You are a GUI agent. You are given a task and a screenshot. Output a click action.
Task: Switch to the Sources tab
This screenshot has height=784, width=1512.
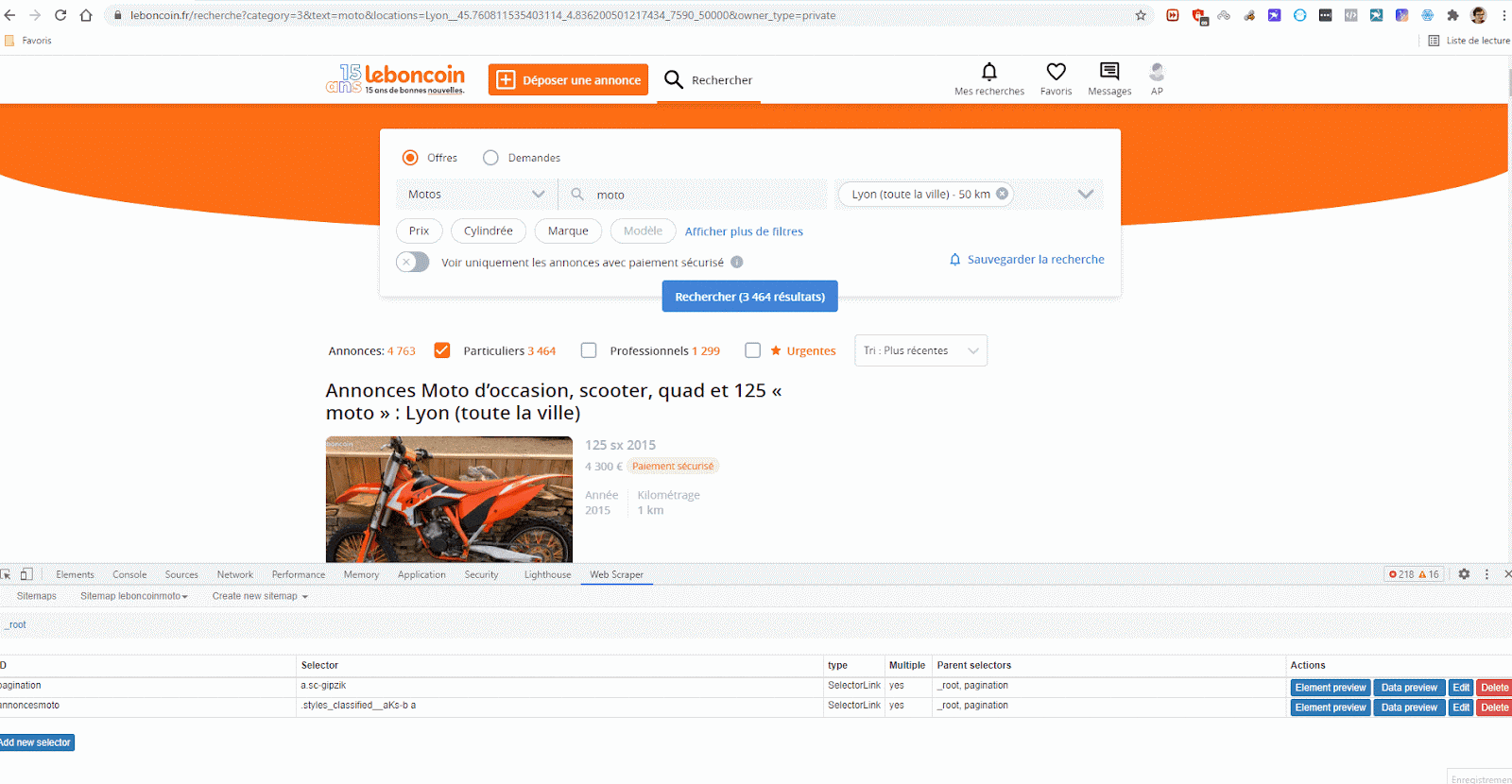click(x=181, y=574)
